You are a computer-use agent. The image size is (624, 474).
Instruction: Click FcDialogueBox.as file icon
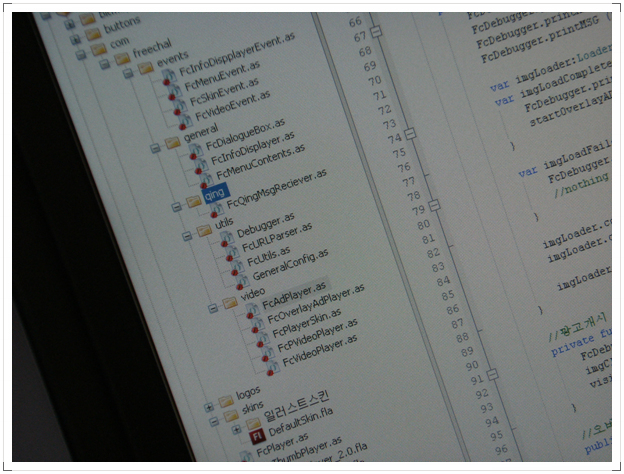click(x=195, y=151)
